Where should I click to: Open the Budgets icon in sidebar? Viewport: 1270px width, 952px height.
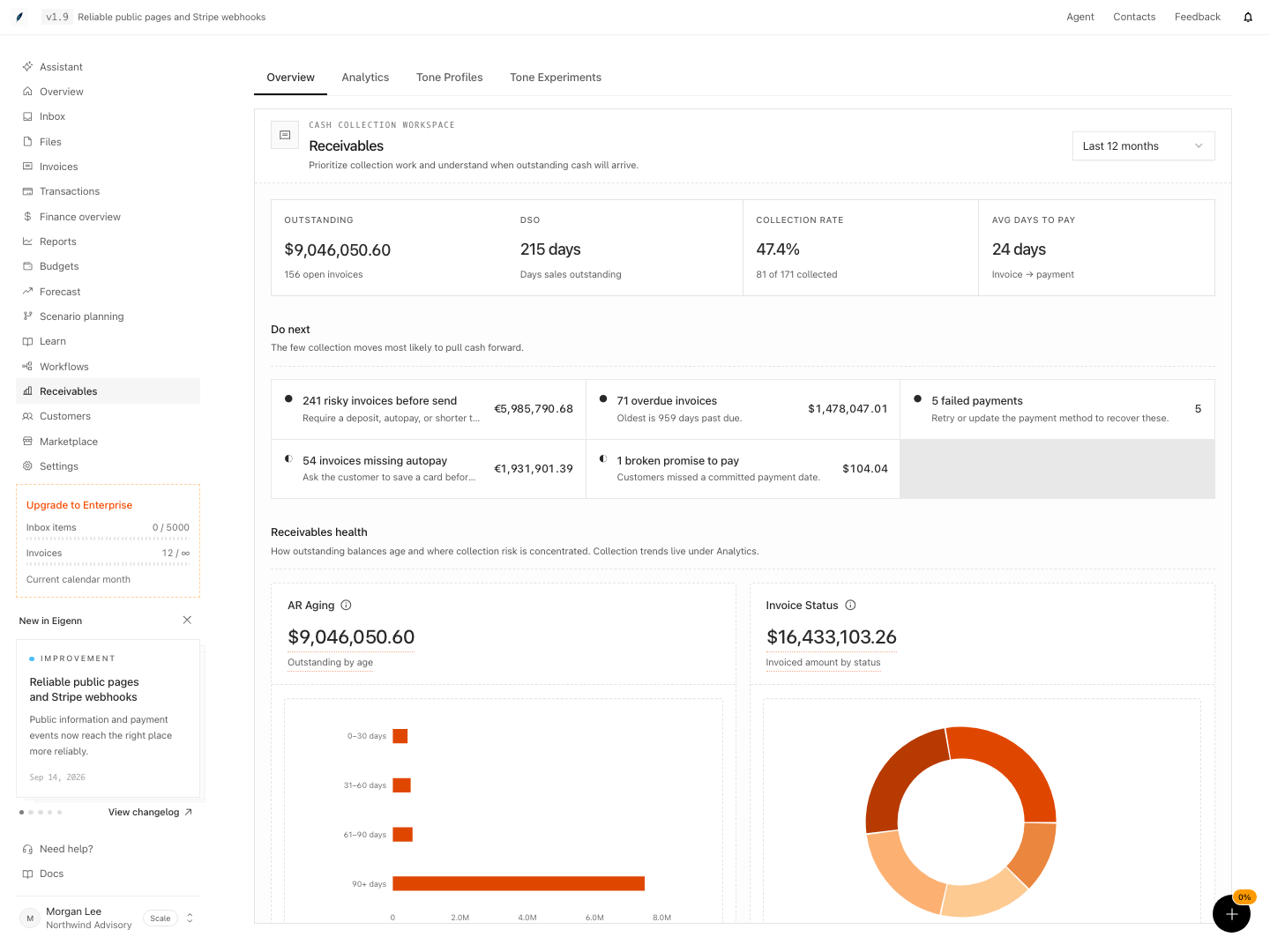pyautogui.click(x=27, y=266)
